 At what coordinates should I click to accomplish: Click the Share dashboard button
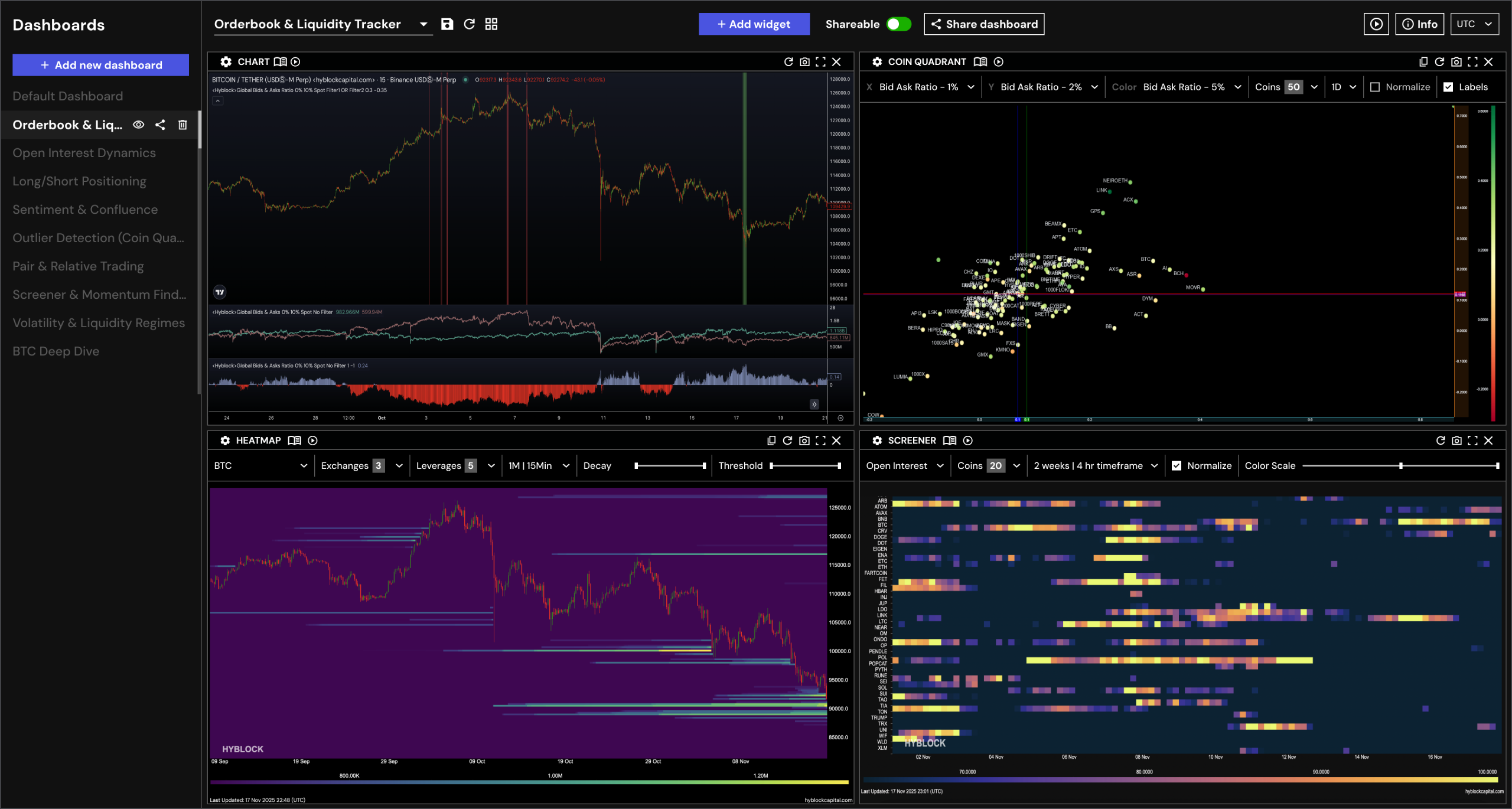point(983,24)
